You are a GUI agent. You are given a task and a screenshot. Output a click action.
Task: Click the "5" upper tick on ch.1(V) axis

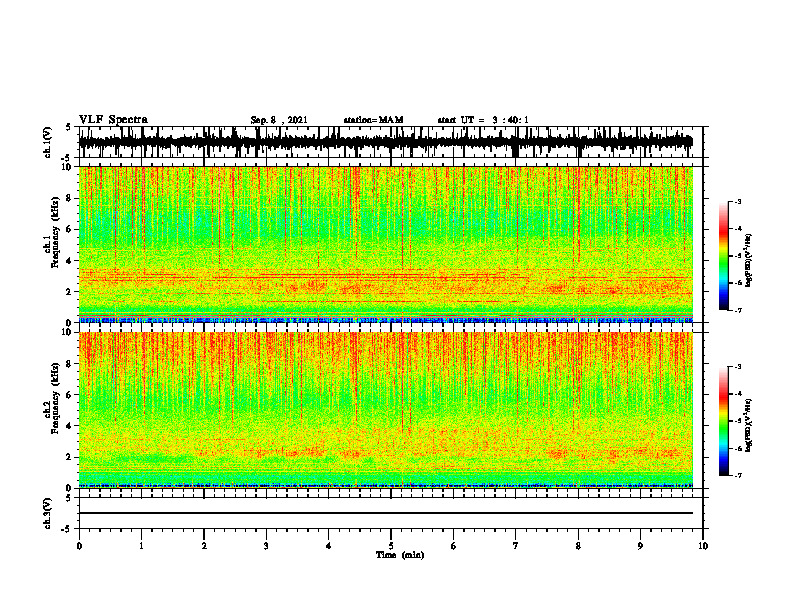pos(69,127)
